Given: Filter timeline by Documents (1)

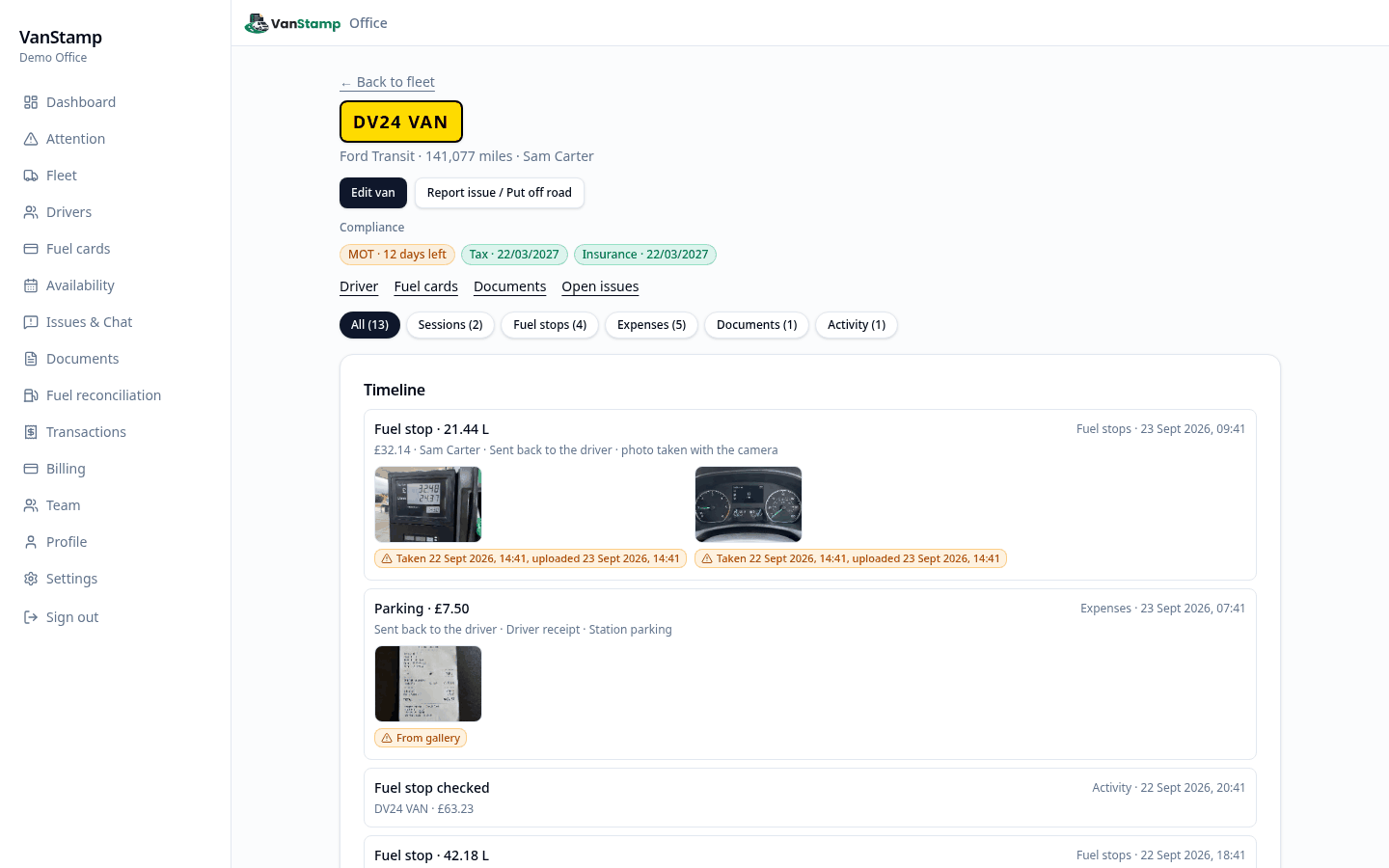Looking at the screenshot, I should [756, 325].
